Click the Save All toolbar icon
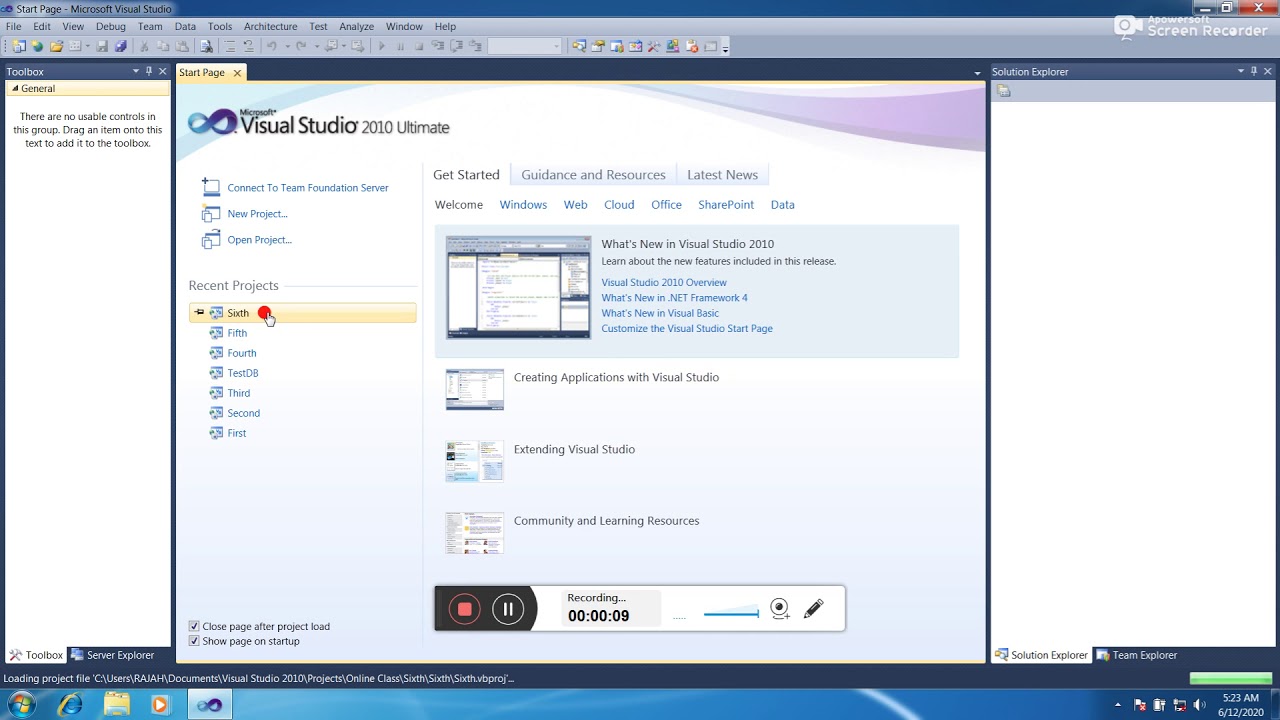 tap(120, 46)
